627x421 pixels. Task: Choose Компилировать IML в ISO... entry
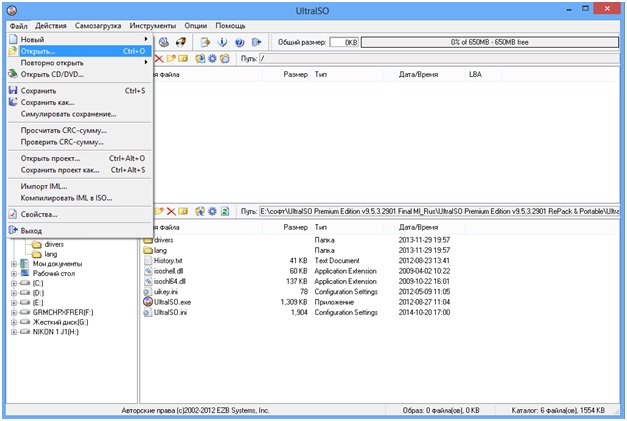[80, 198]
